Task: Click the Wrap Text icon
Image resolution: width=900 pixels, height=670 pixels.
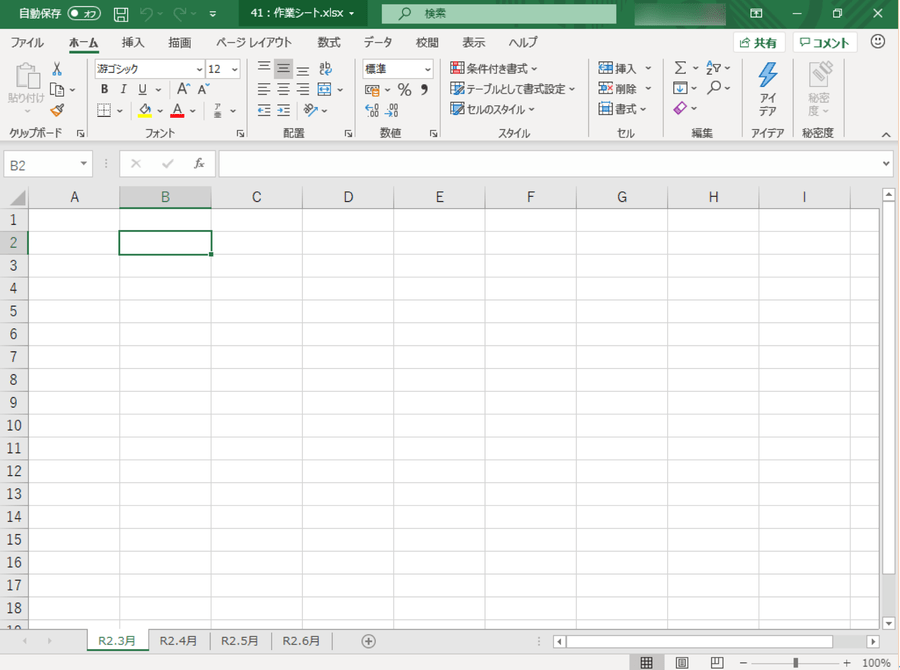Action: coord(325,69)
